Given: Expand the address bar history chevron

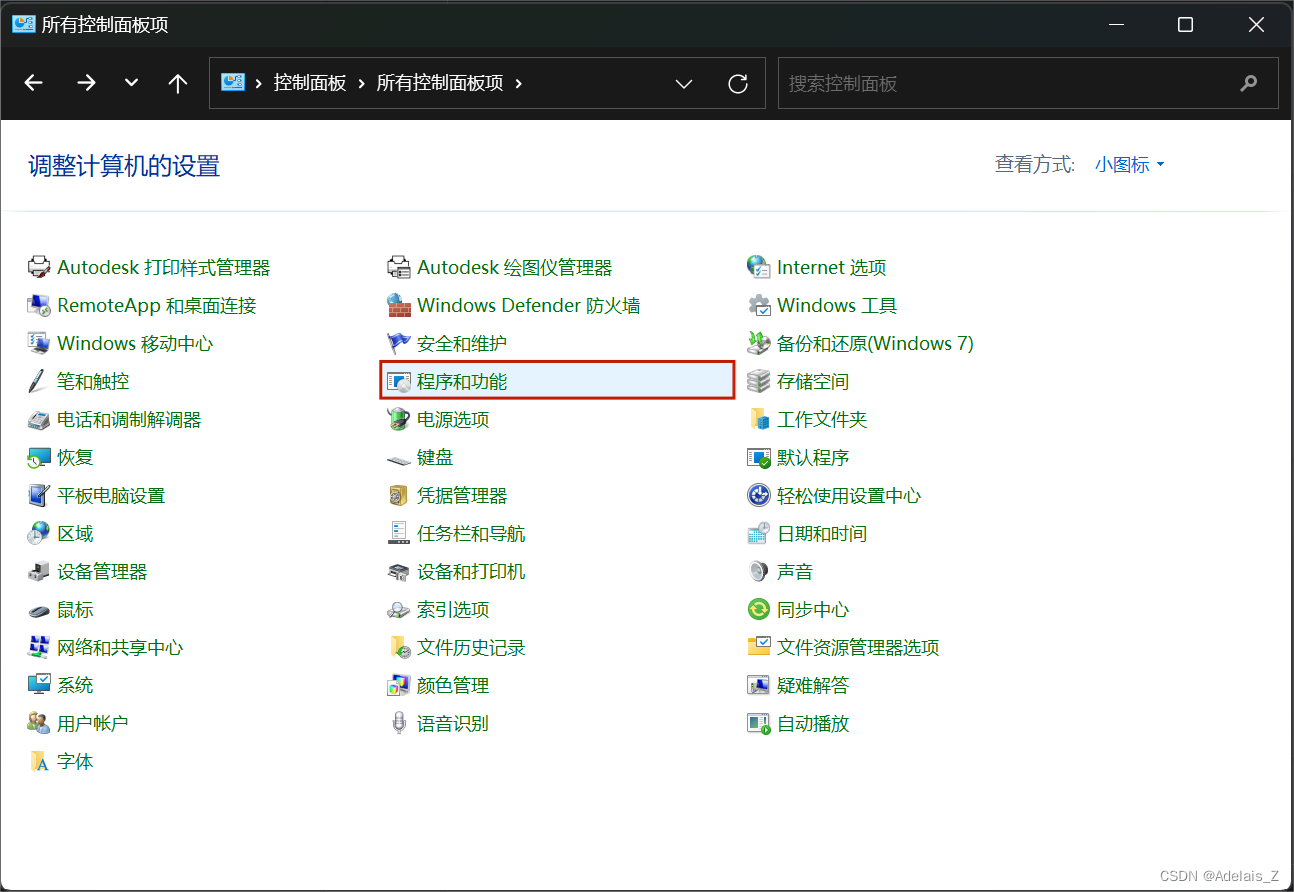Looking at the screenshot, I should click(684, 84).
